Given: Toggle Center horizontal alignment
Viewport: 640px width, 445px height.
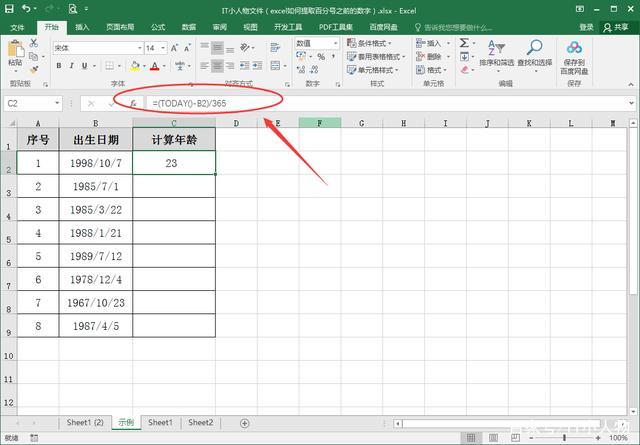Looking at the screenshot, I should 218,65.
